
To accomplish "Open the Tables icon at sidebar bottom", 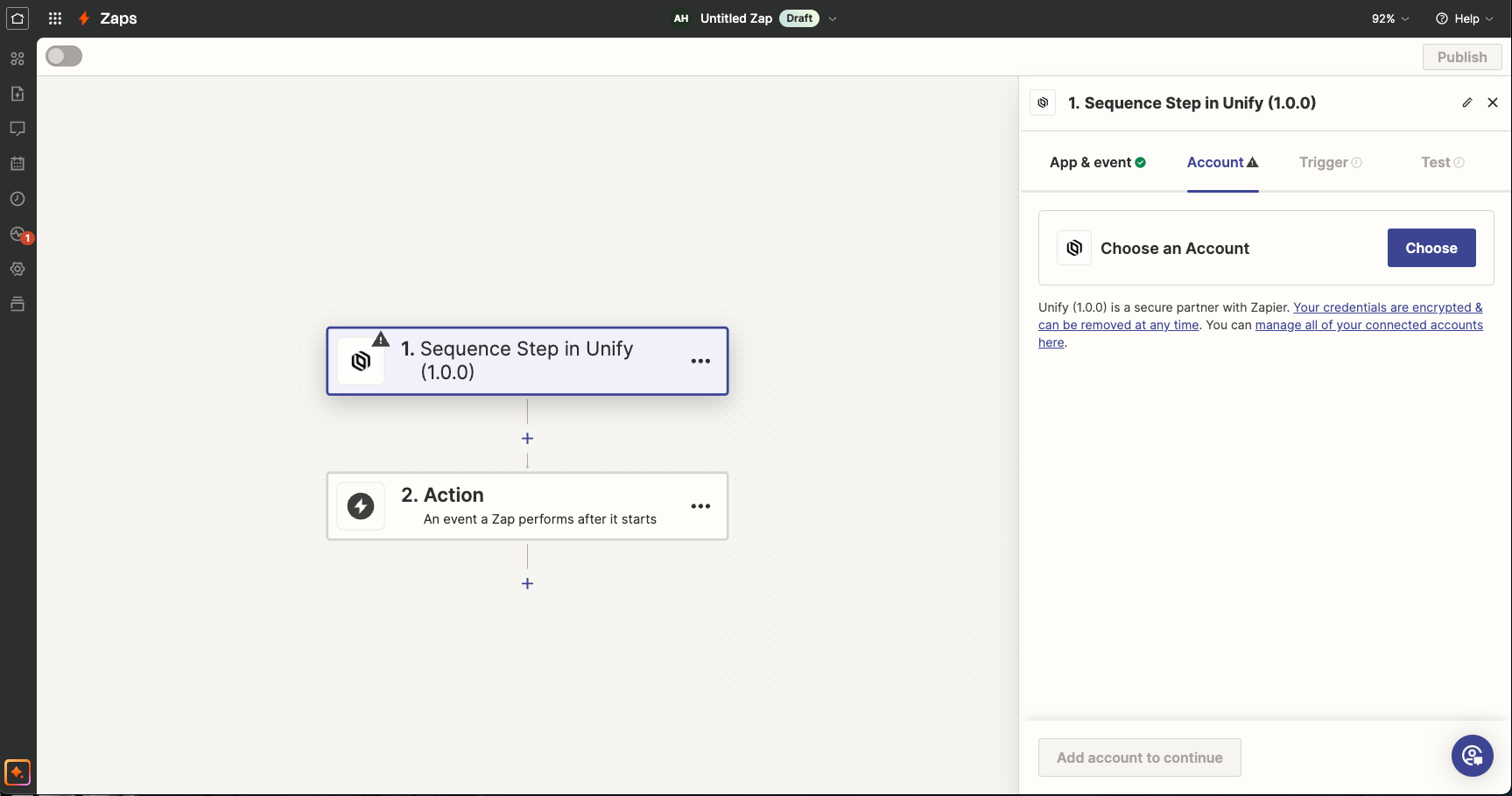I will click(18, 304).
